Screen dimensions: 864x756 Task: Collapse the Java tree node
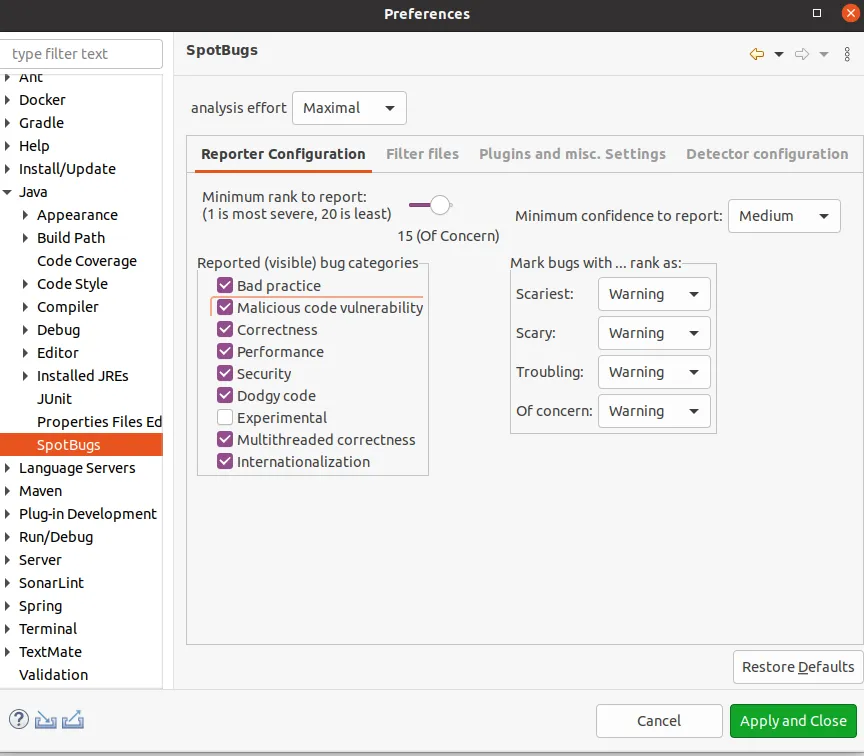7,192
